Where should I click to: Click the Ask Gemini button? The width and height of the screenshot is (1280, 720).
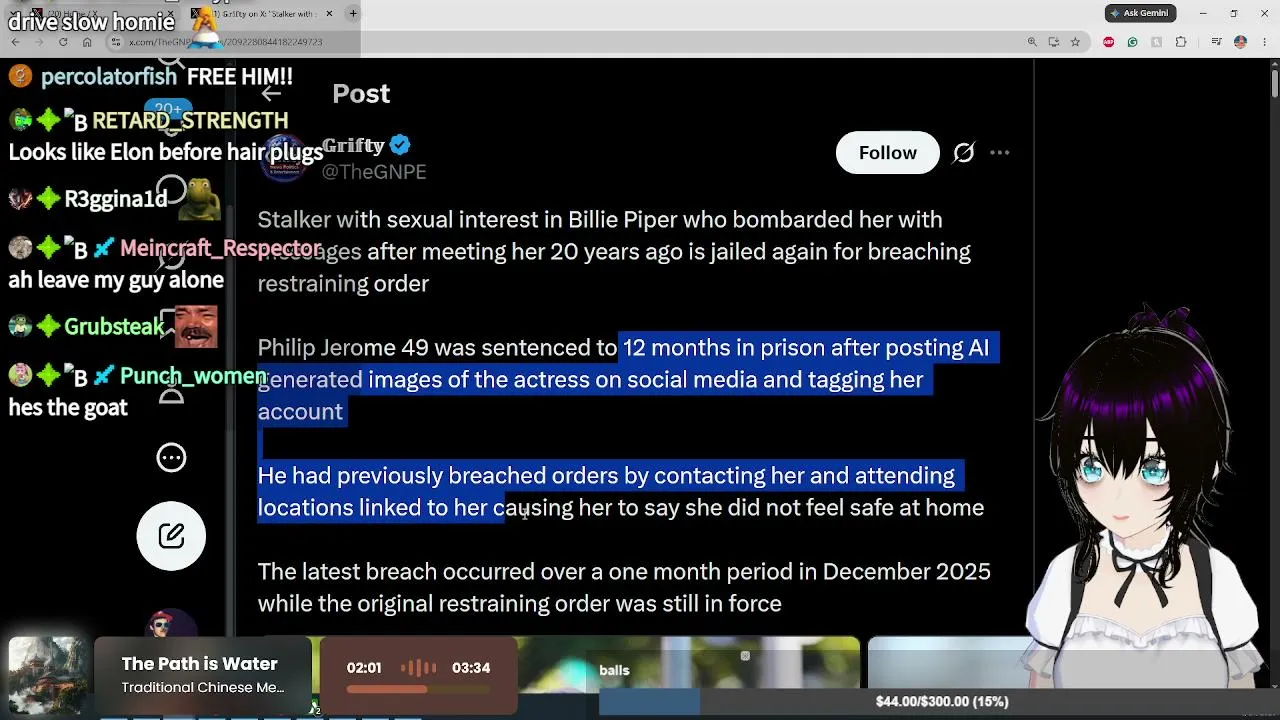[x=1138, y=13]
